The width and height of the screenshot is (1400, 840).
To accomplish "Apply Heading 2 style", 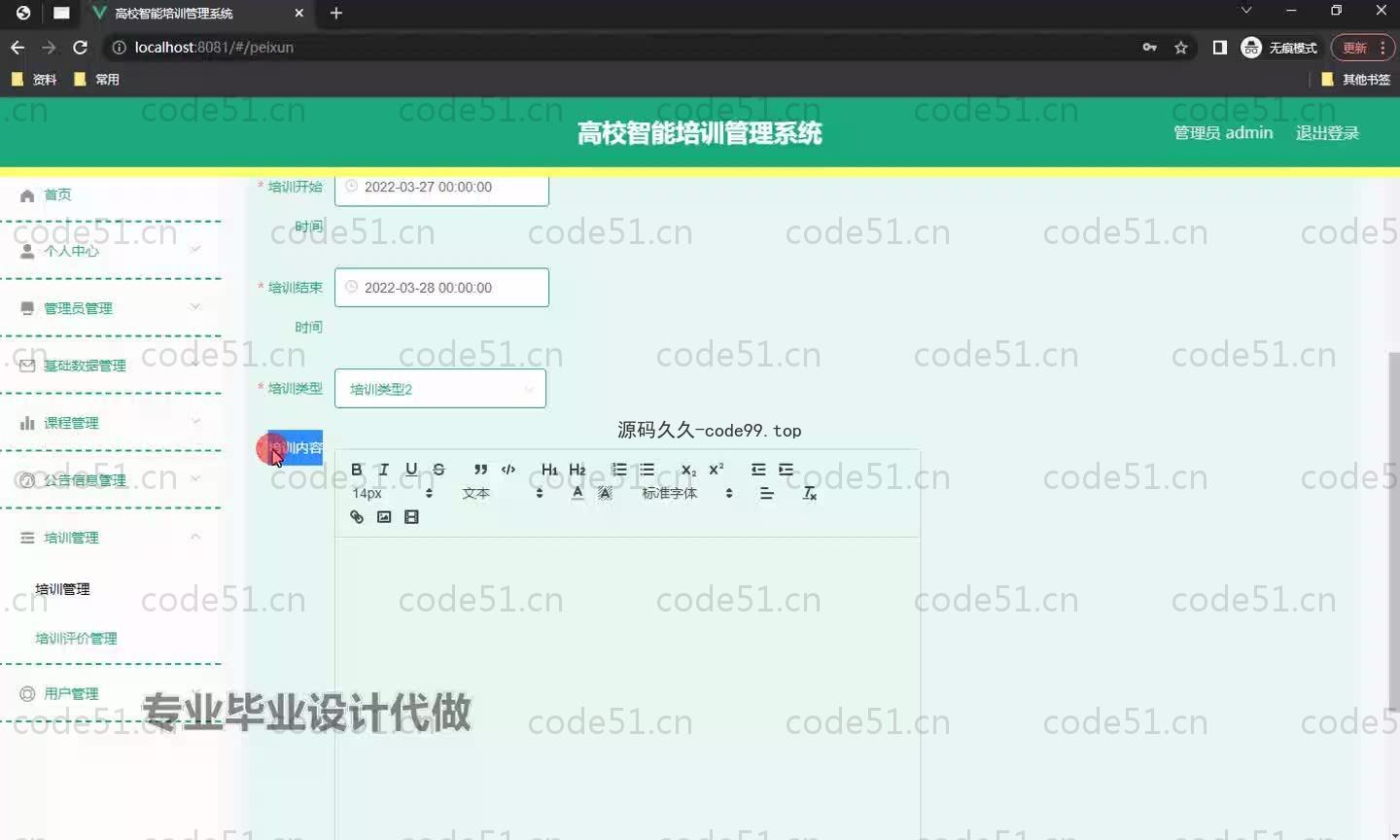I will point(577,470).
